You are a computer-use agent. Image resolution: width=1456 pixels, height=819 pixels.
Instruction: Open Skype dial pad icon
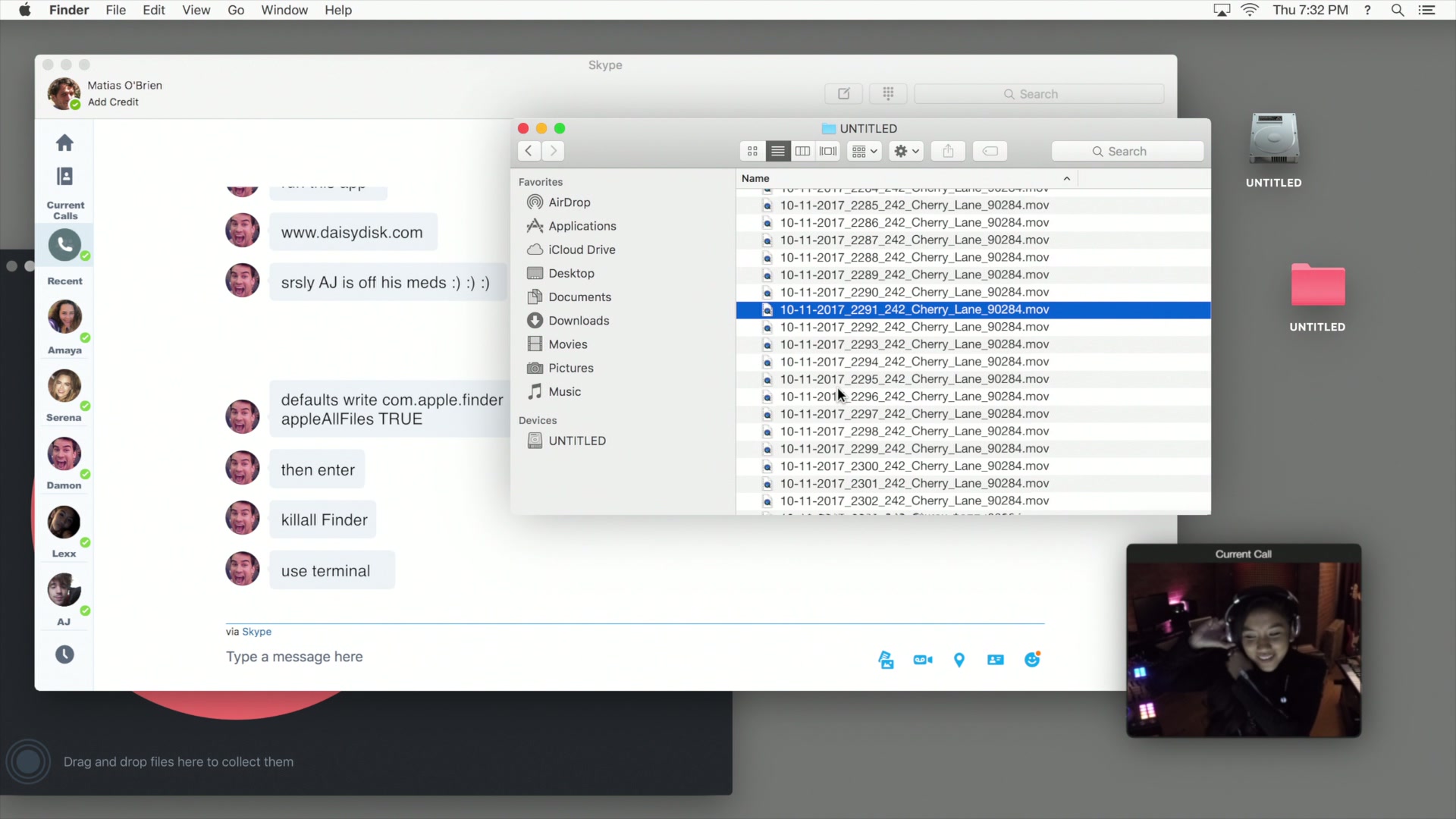point(888,93)
